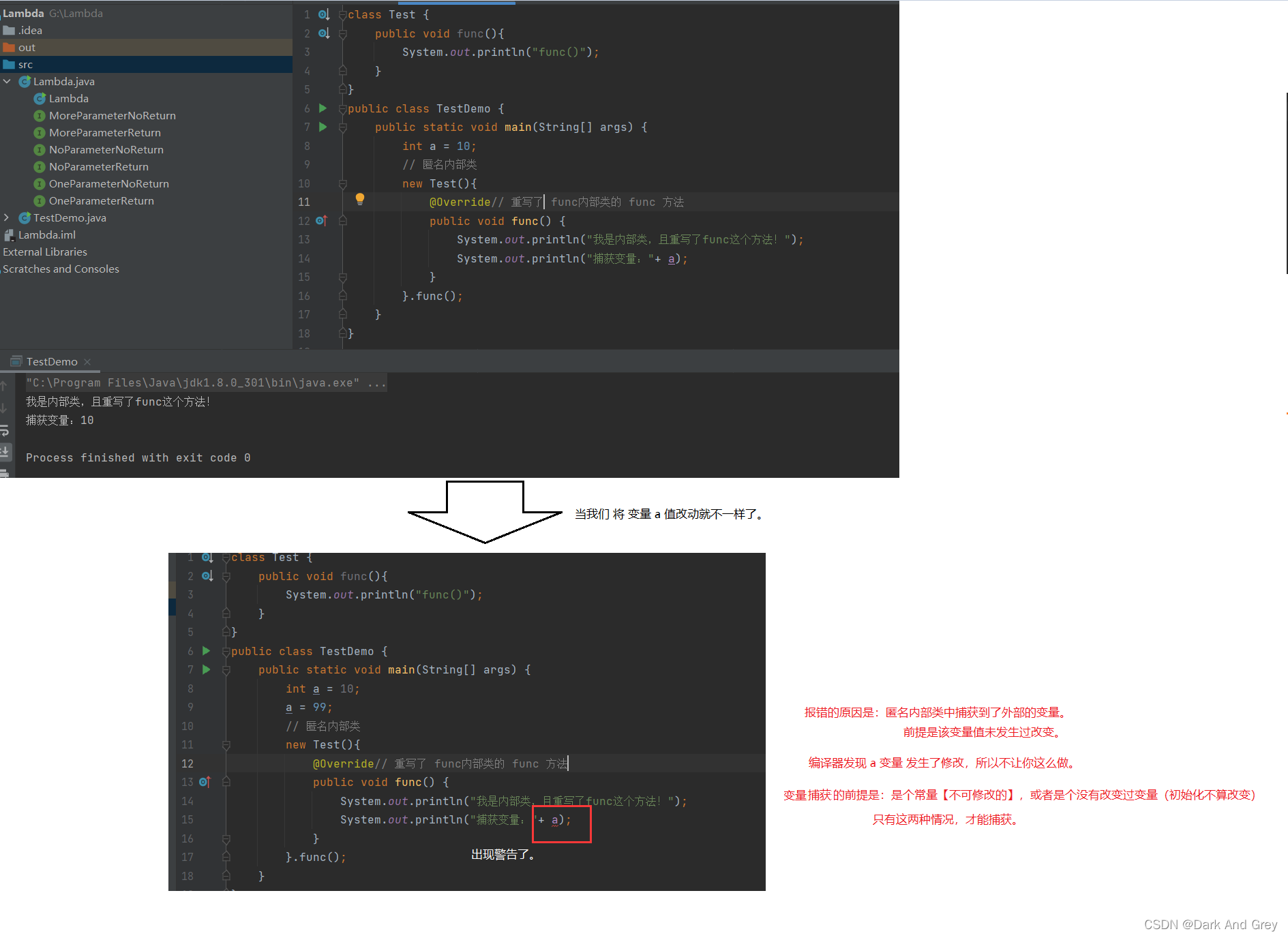Click 'int a = 10;' on line 8 upper editor
The image size is (1288, 938).
439,146
